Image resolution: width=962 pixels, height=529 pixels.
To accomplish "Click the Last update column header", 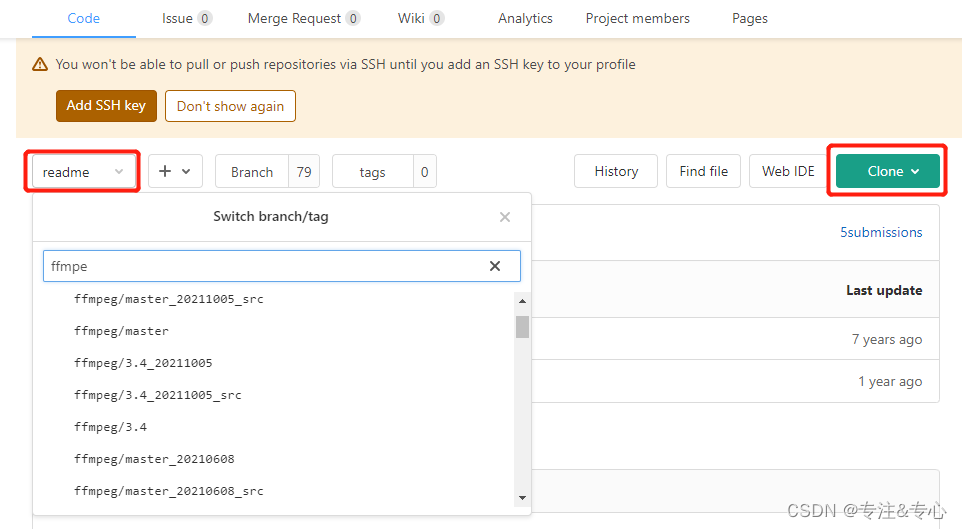I will (x=884, y=290).
